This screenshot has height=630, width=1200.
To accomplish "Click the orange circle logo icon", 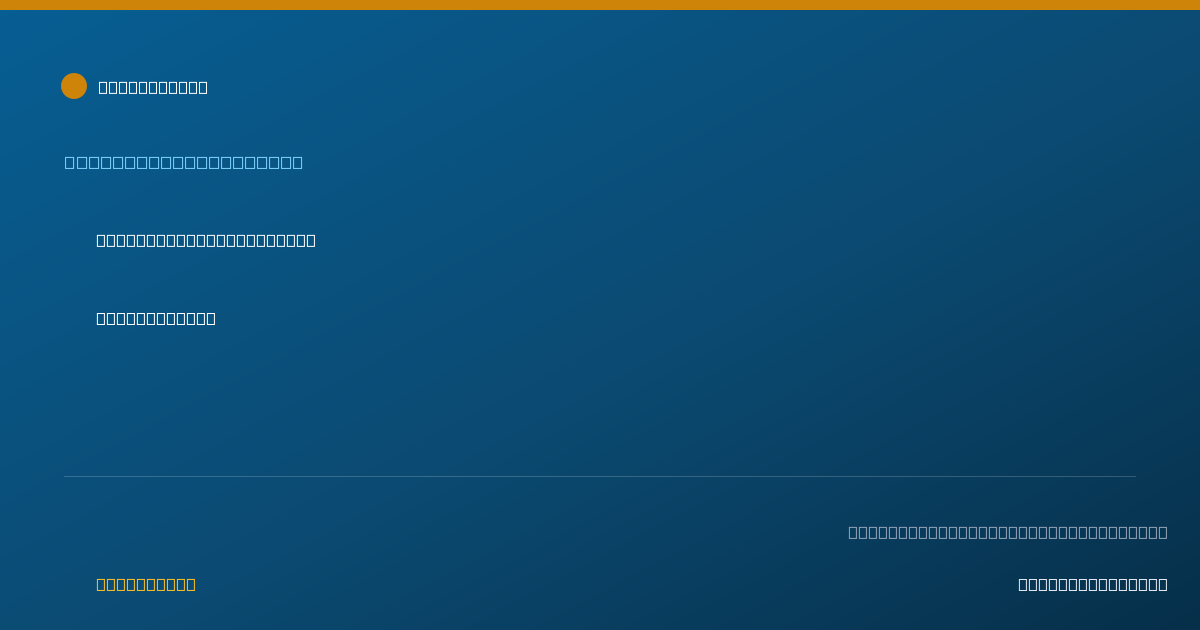I will [74, 86].
